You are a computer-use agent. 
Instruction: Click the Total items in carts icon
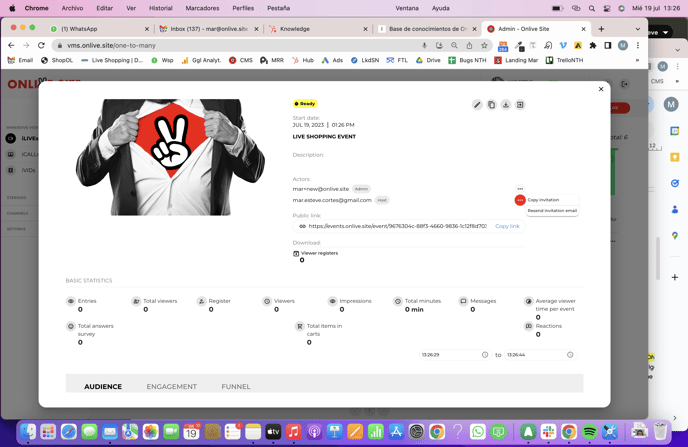tap(300, 326)
